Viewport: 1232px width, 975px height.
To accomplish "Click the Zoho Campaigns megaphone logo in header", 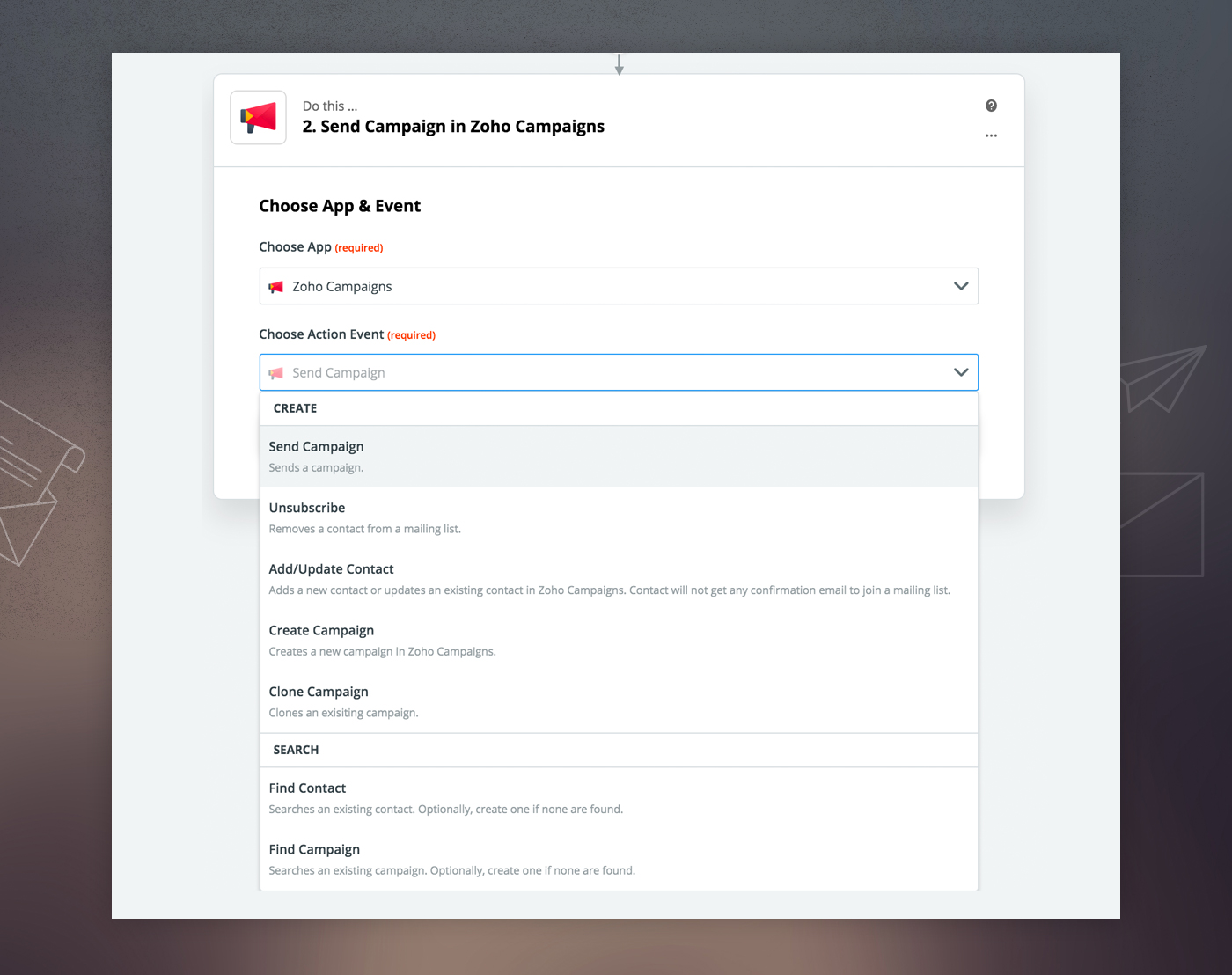I will point(258,117).
